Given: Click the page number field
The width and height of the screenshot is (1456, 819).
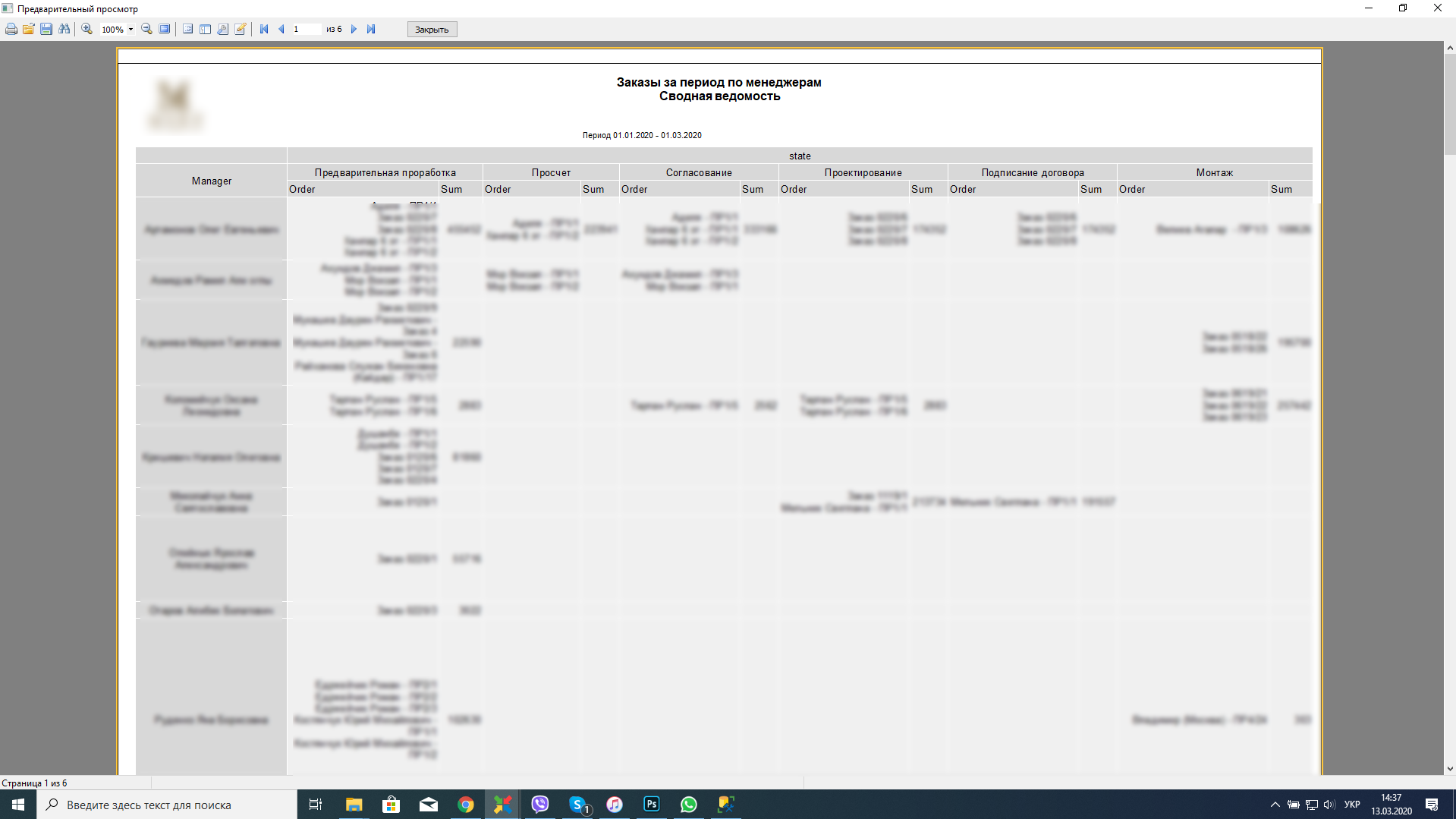Looking at the screenshot, I should (307, 29).
